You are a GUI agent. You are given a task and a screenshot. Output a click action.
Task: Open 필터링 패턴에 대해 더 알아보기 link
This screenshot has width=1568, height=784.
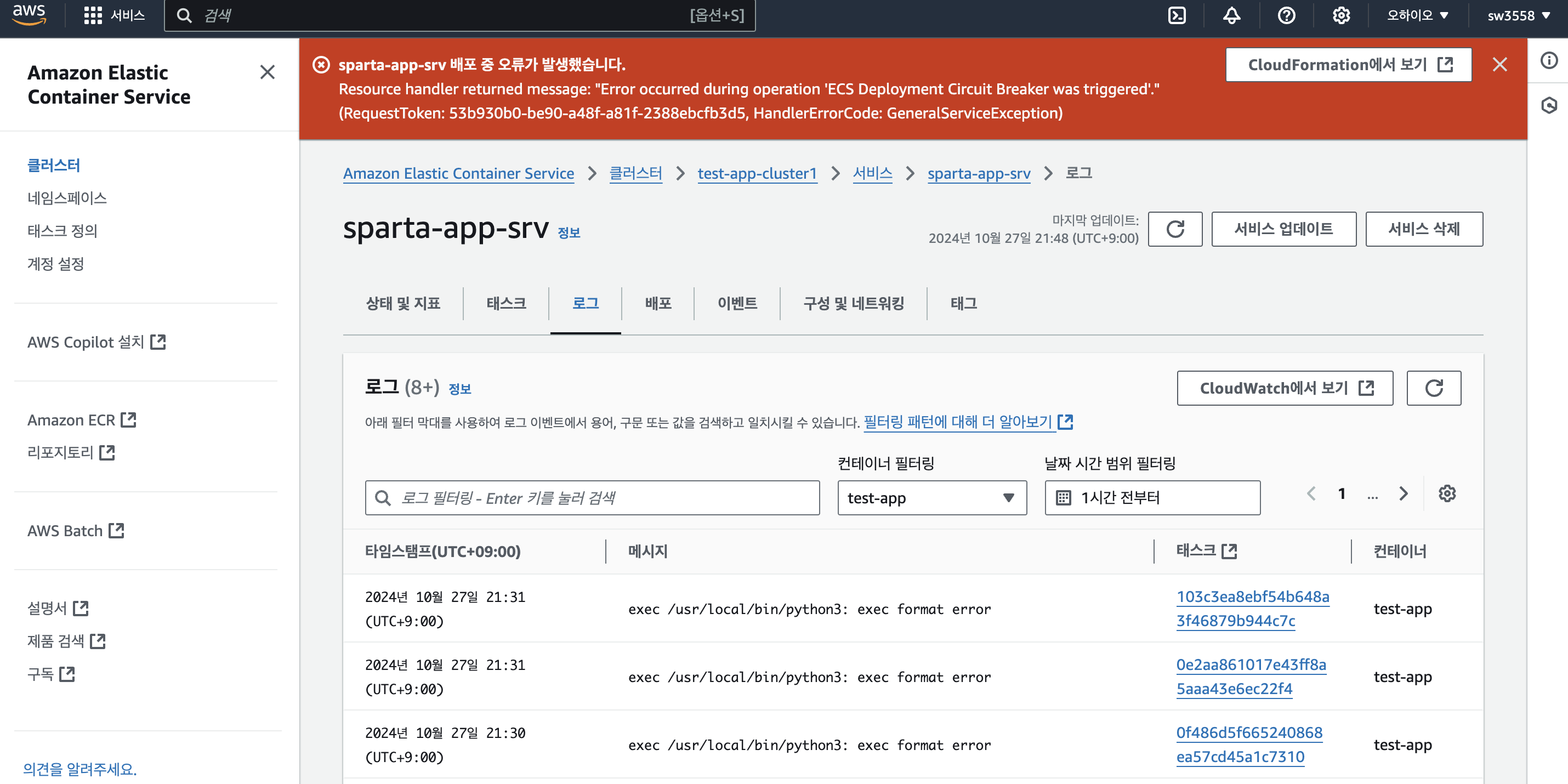(968, 422)
